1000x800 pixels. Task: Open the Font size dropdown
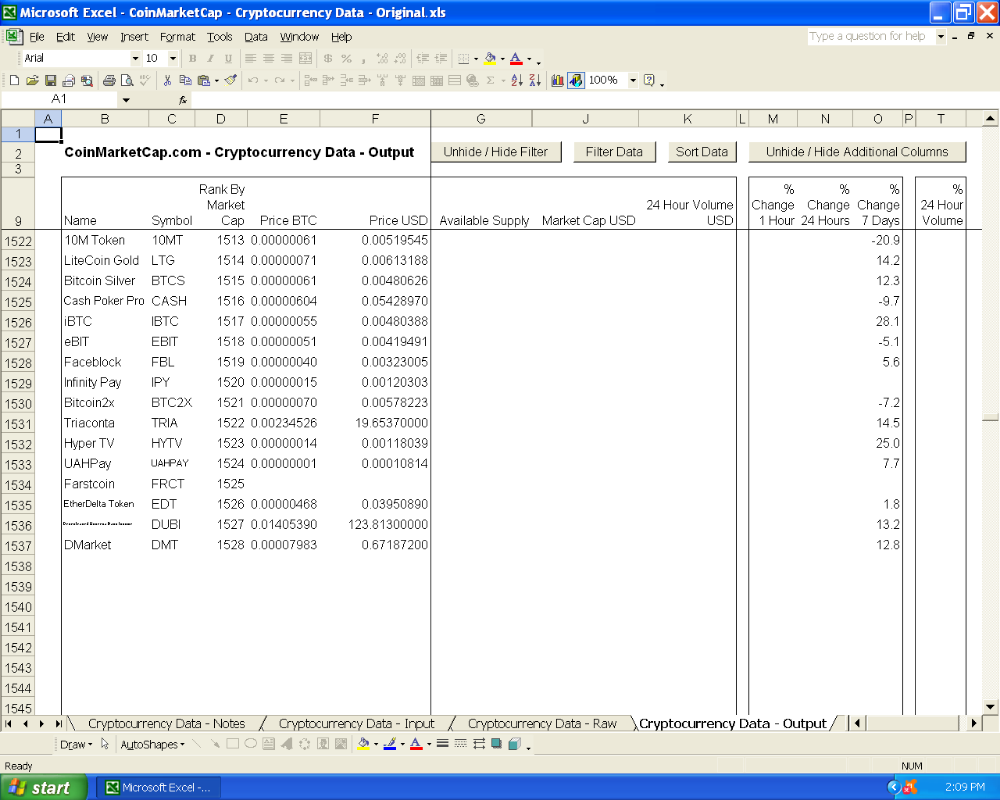coord(173,59)
